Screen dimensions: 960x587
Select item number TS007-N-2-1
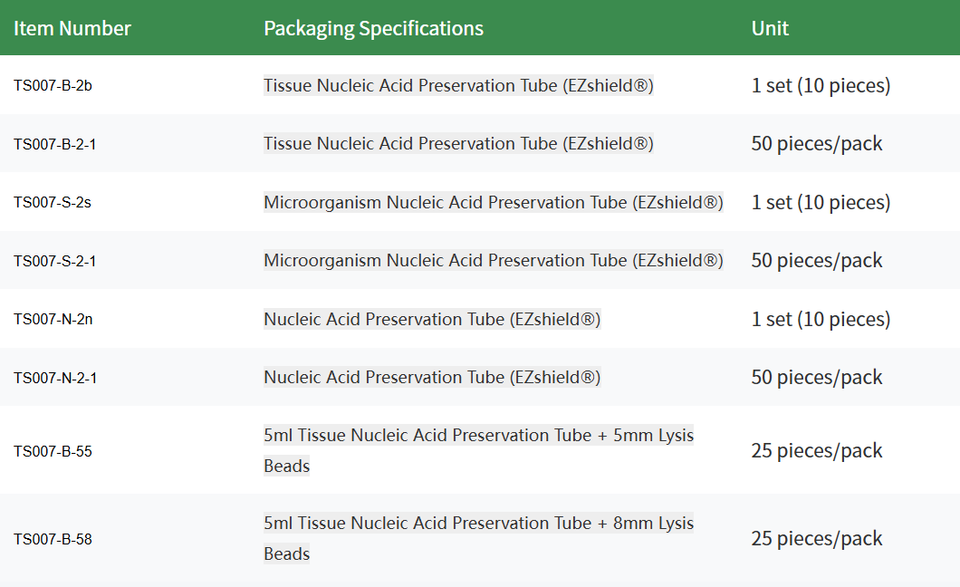(x=55, y=378)
